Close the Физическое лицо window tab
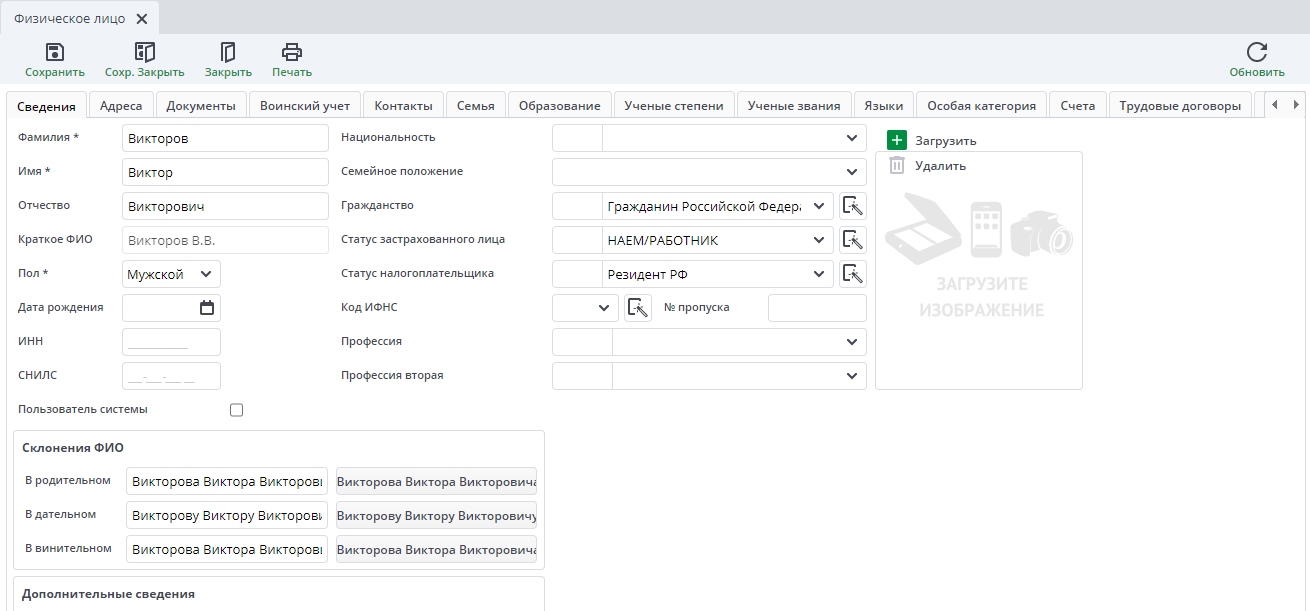 141,19
